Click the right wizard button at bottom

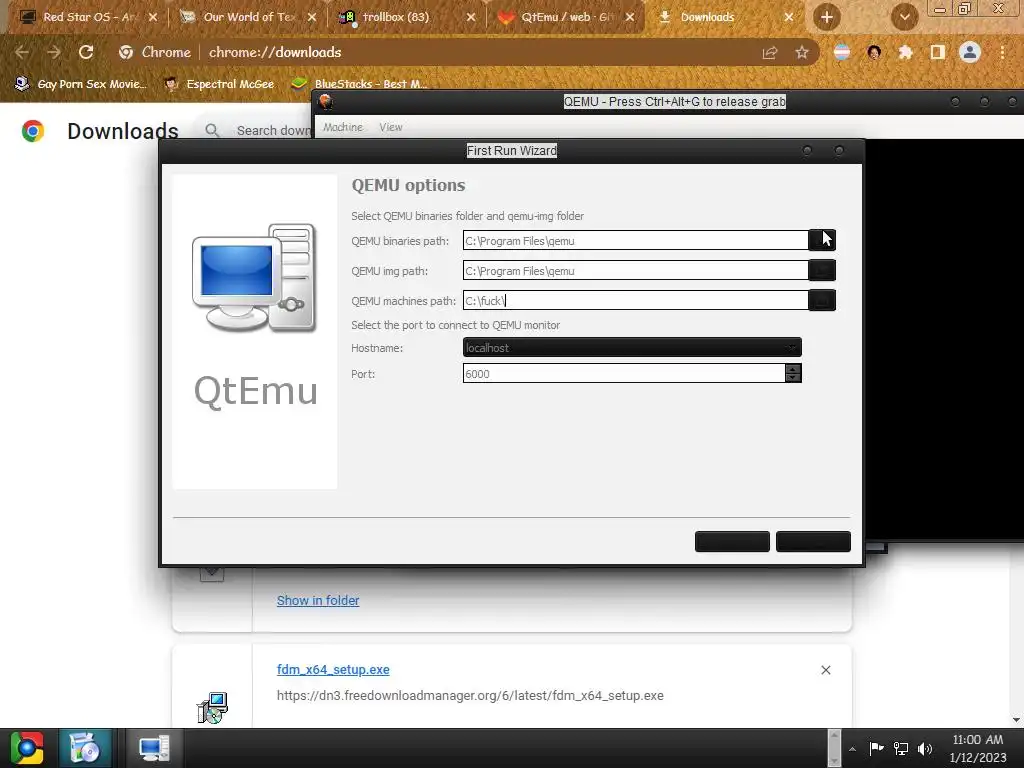pyautogui.click(x=813, y=541)
